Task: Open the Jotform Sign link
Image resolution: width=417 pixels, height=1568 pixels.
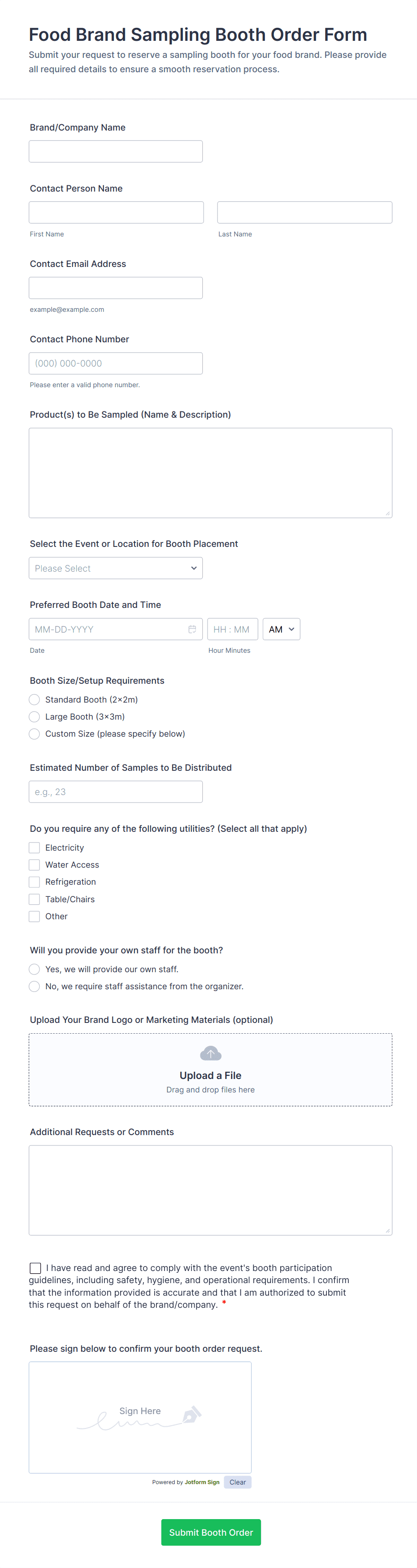Action: point(202,1482)
